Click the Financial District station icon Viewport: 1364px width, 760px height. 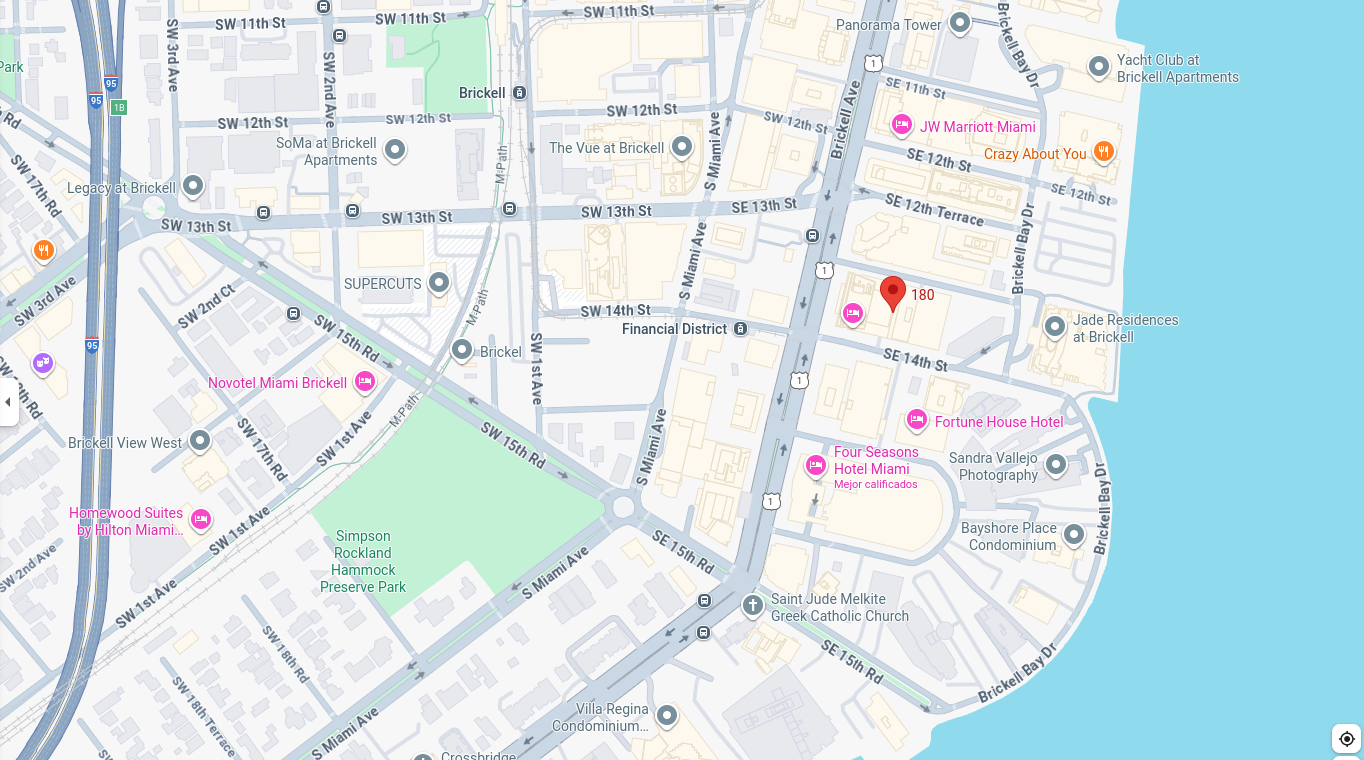(x=740, y=329)
